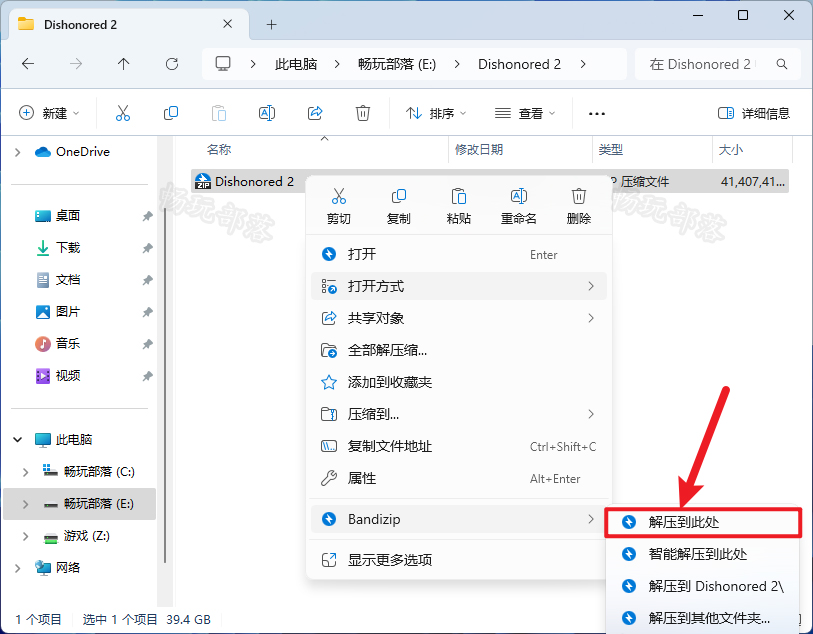Expand the 游戏 (Z:) drive node
Screen dimensions: 813x634
point(25,536)
